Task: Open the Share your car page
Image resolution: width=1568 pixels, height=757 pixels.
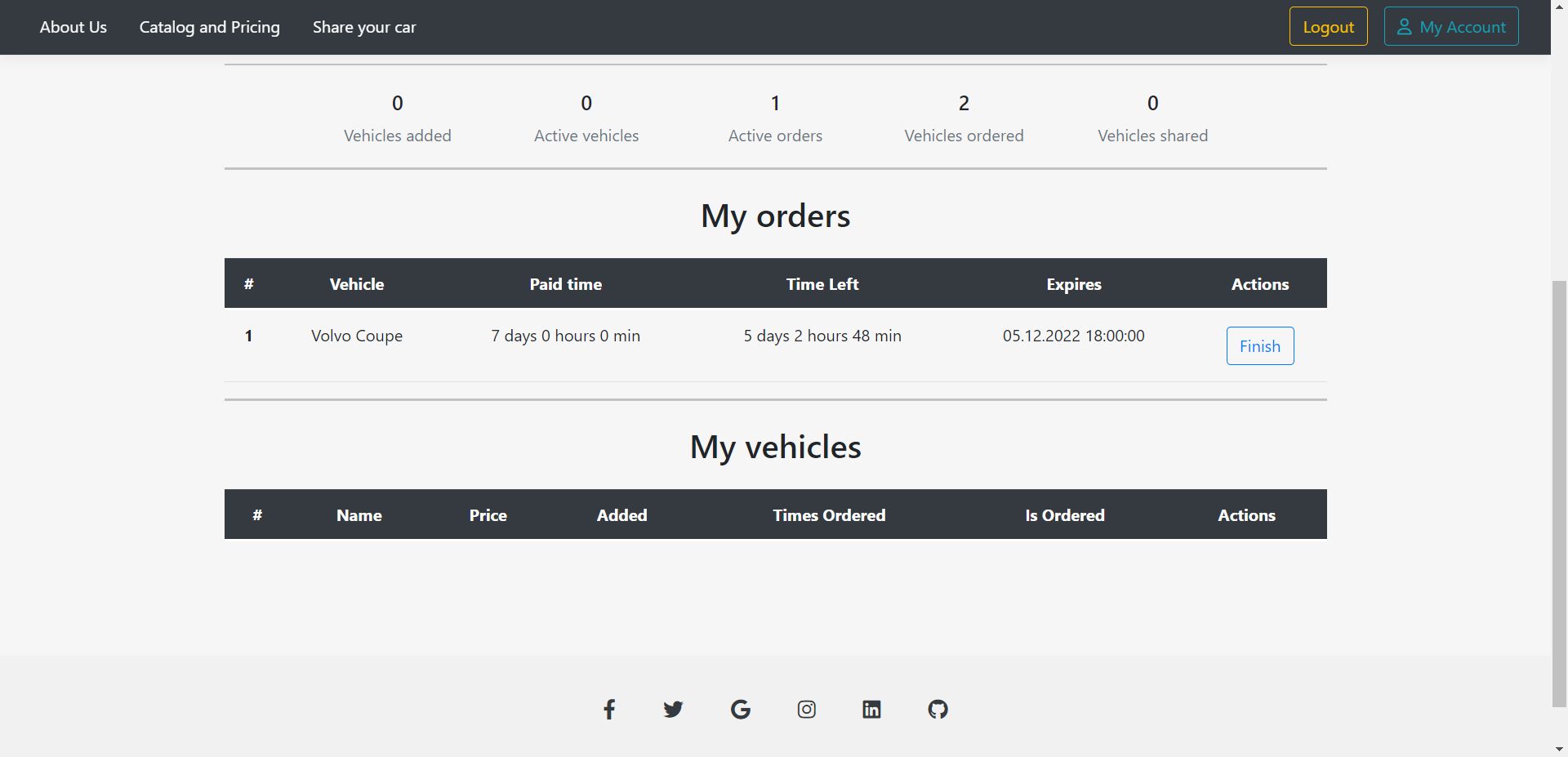Action: (x=364, y=27)
